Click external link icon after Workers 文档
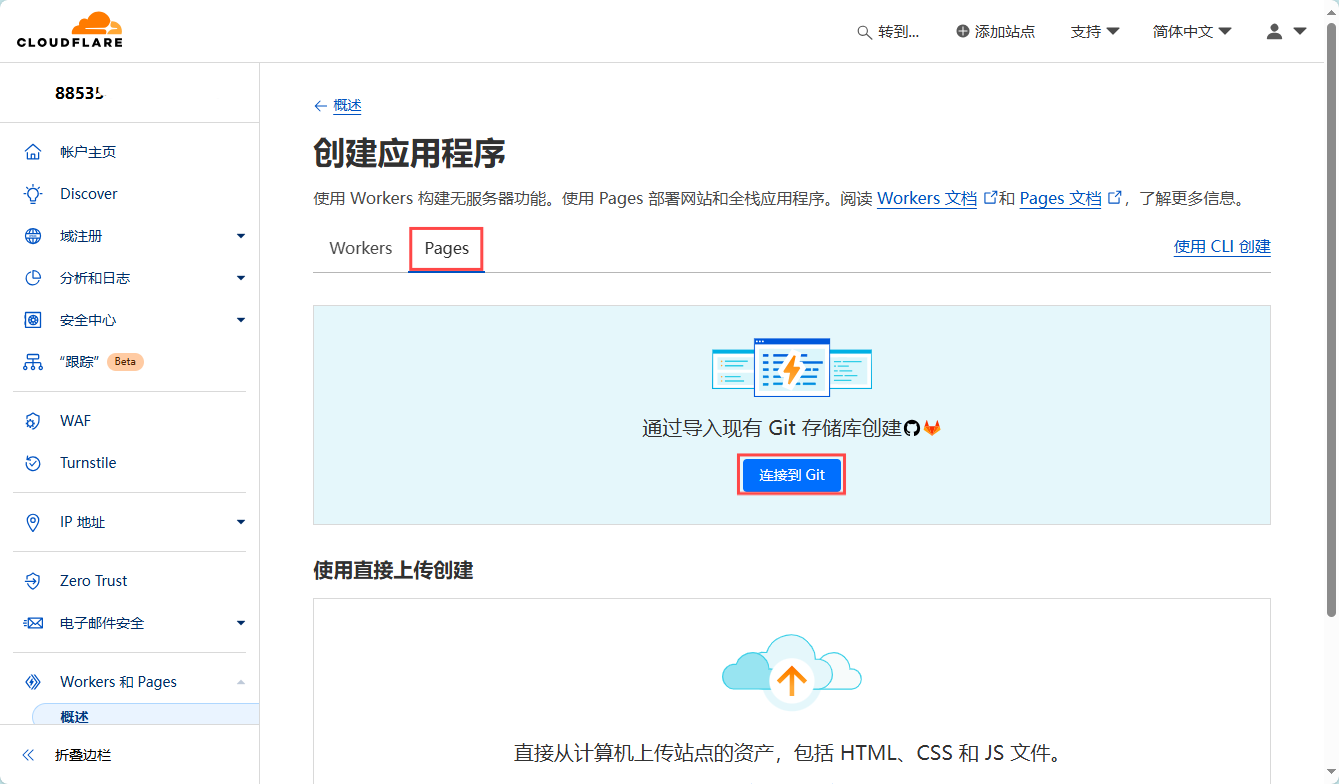This screenshot has height=784, width=1339. pos(990,198)
